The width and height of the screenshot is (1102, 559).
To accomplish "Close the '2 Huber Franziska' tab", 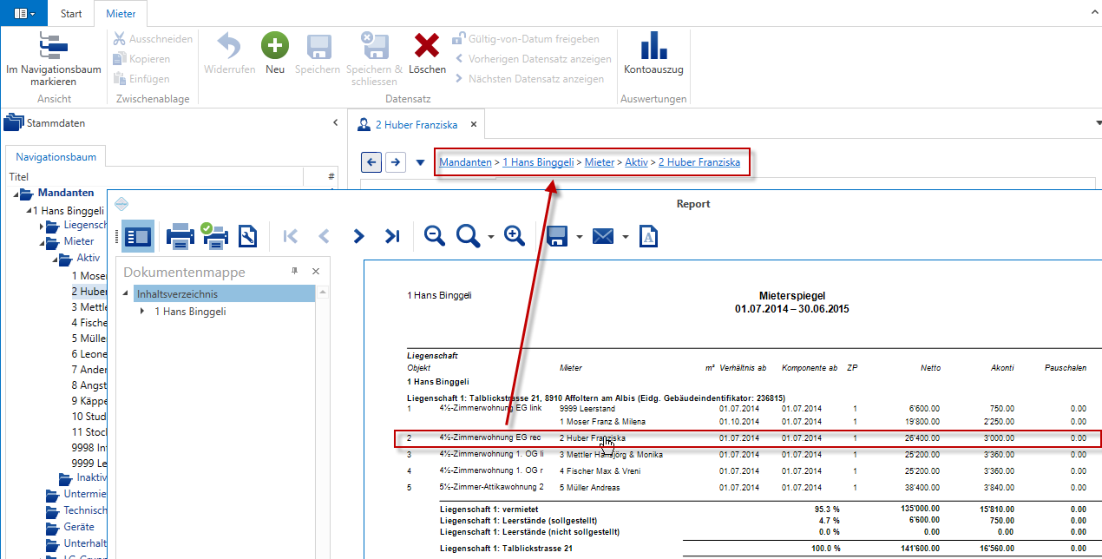I will [x=474, y=124].
